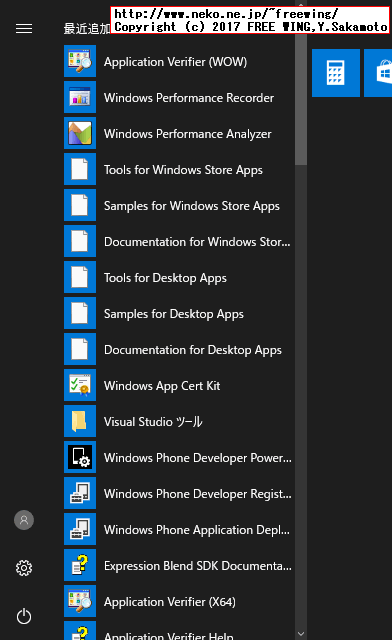Click the Expression Blend SDK Documentation icon
392x640 pixels.
pyautogui.click(x=80, y=565)
